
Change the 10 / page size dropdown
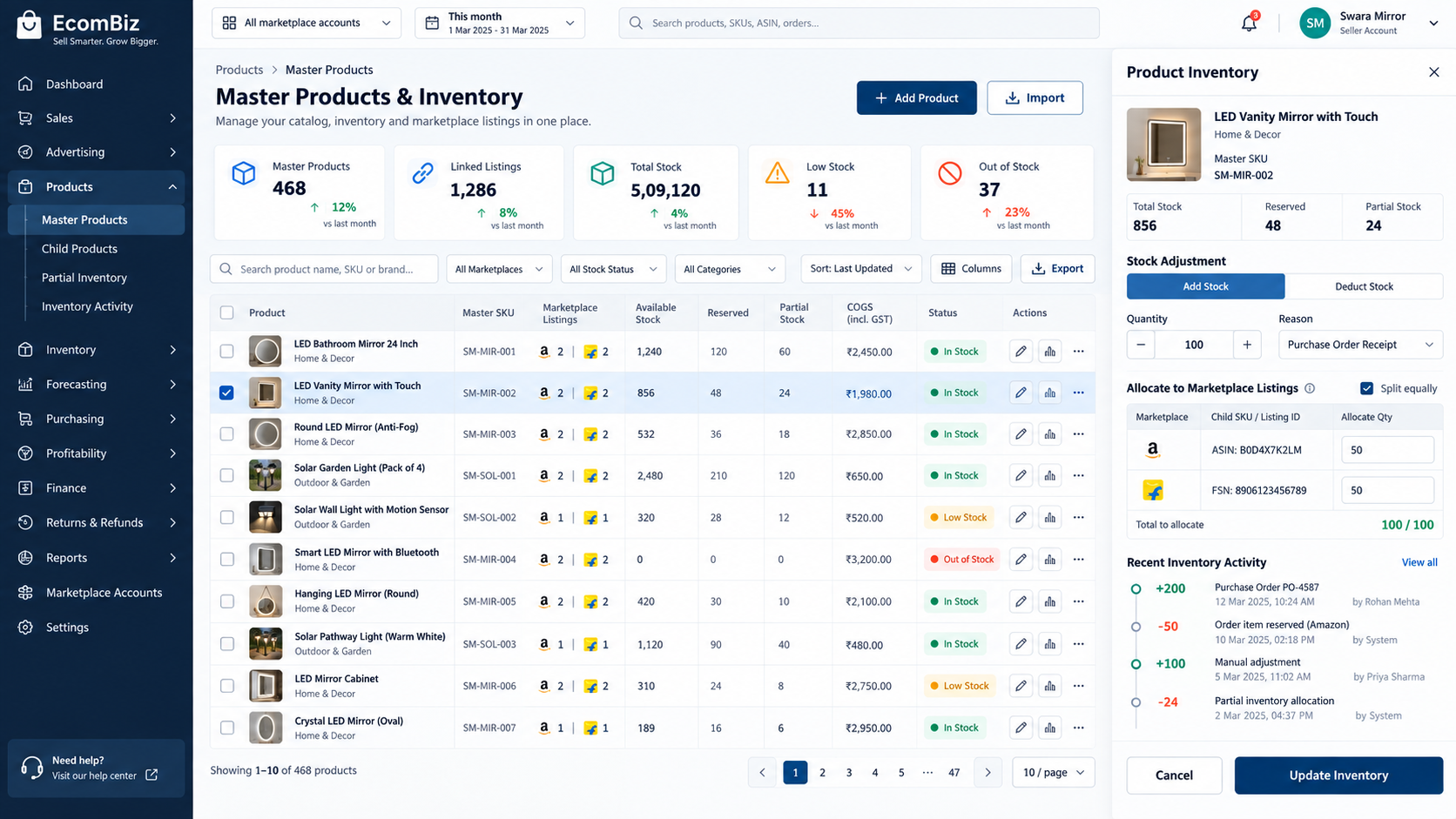coord(1054,772)
